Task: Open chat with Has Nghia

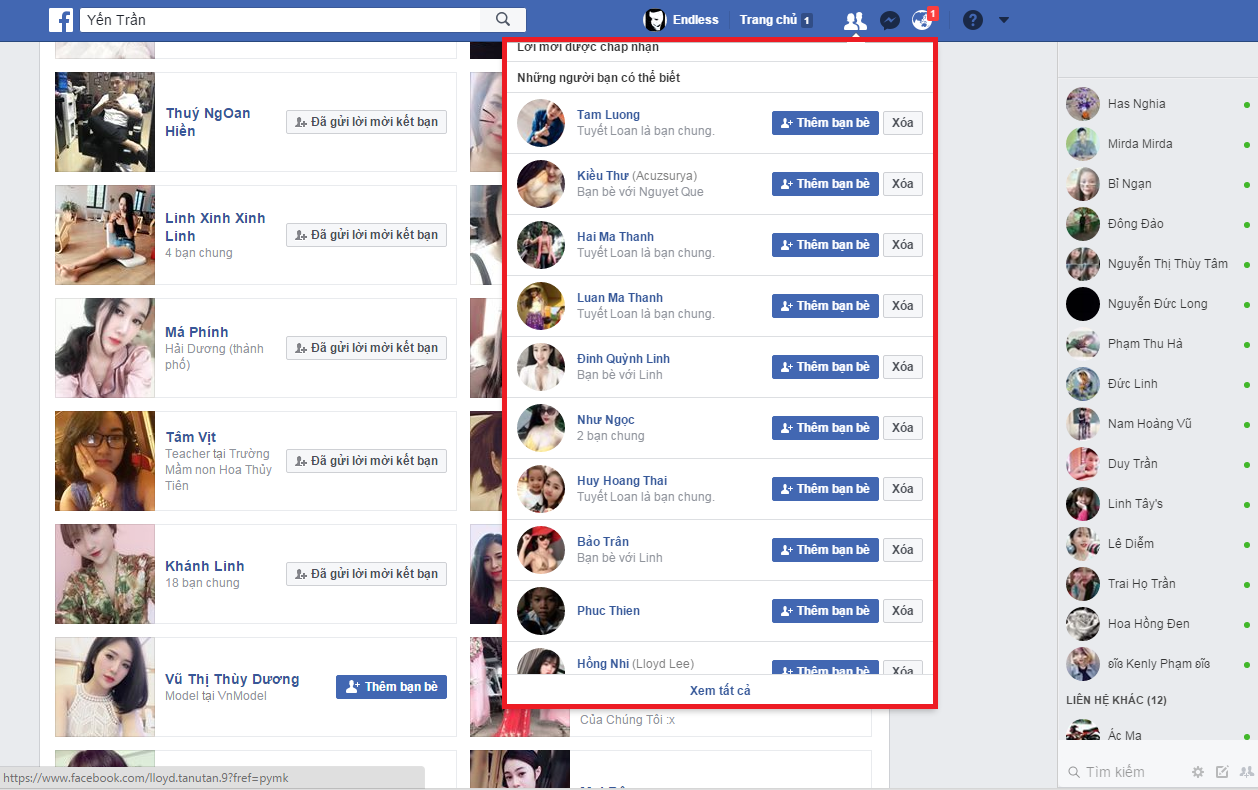Action: pyautogui.click(x=1157, y=104)
